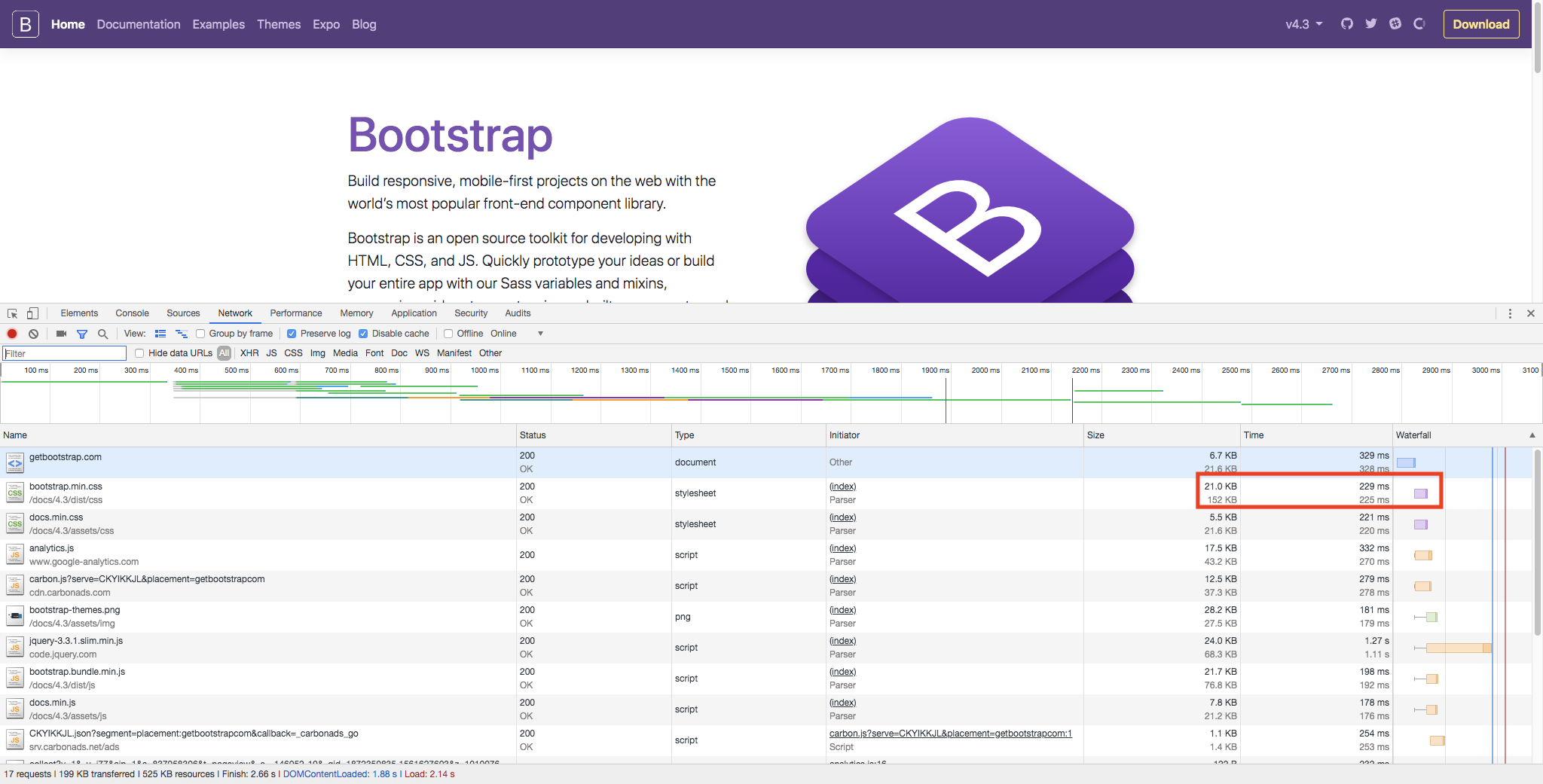The image size is (1543, 784).
Task: Toggle the device toolbar icon
Action: click(32, 313)
